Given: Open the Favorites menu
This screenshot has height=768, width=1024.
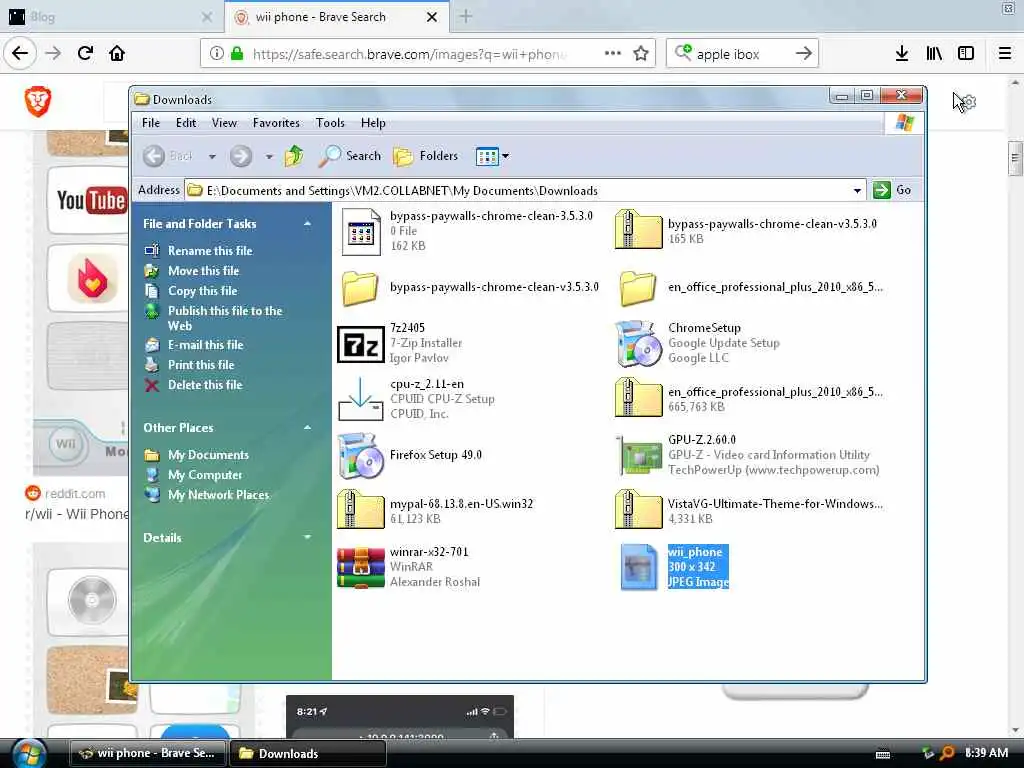Looking at the screenshot, I should click(276, 123).
